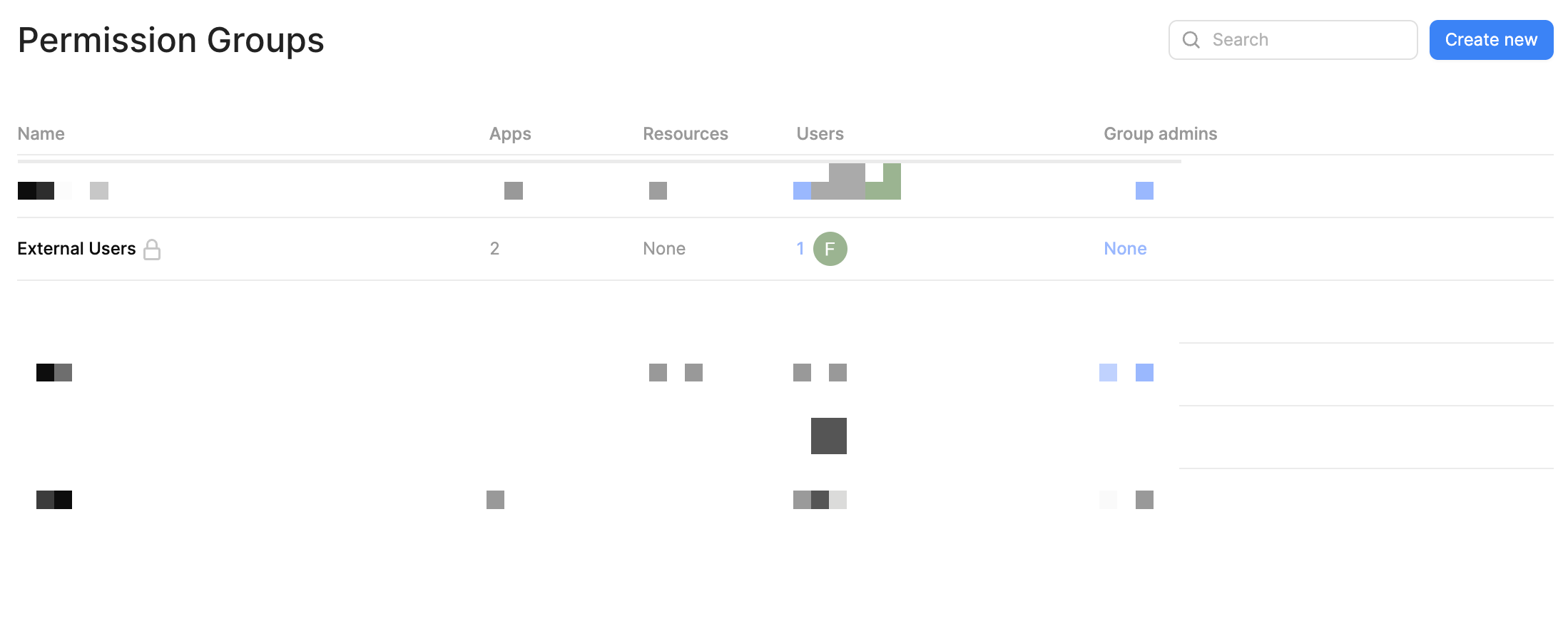Click the user count 1 for External Users
Viewport: 1568px width, 636px height.
pyautogui.click(x=800, y=249)
